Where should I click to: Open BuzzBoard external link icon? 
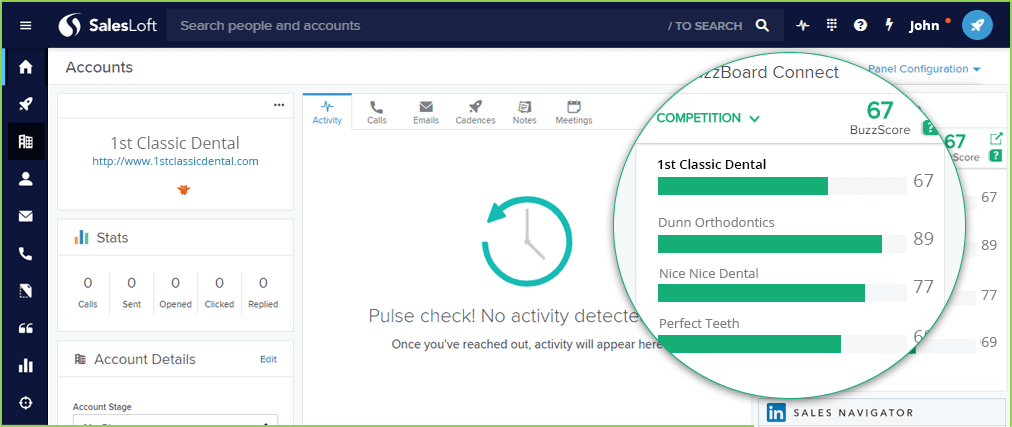coord(996,138)
